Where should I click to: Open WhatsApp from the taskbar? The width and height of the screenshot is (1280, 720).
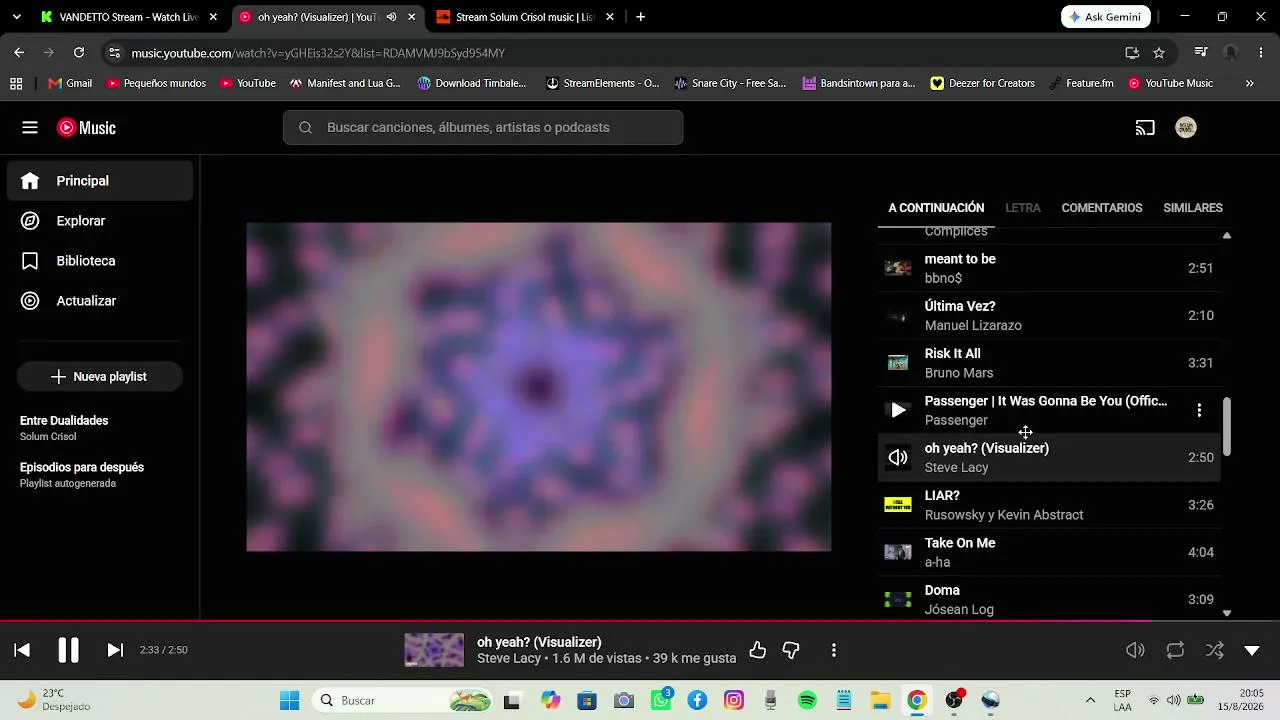point(661,700)
